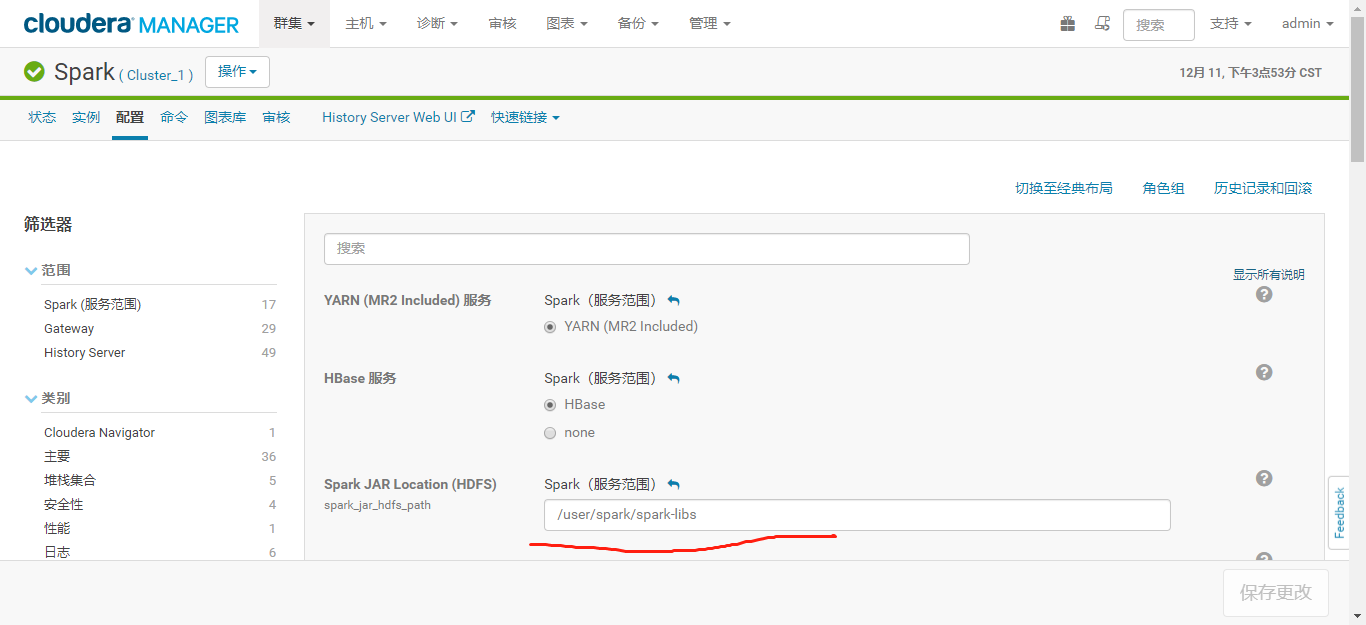Expand the 快速链接 quick links dropdown
Screen dimensions: 1366x625
pyautogui.click(x=525, y=117)
